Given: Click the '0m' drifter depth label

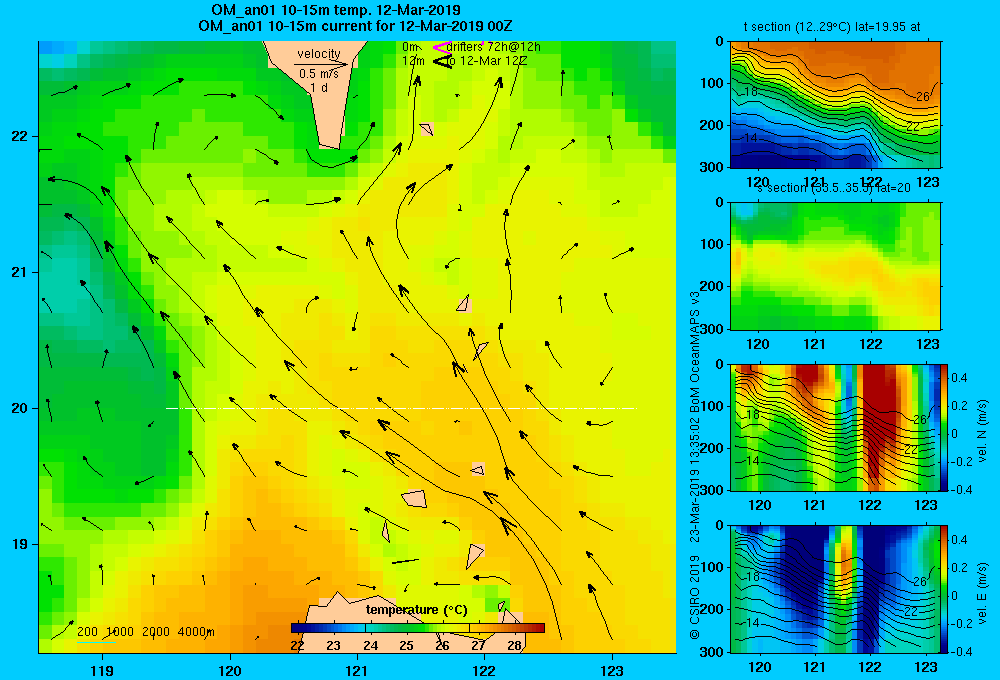Looking at the screenshot, I should tap(410, 47).
